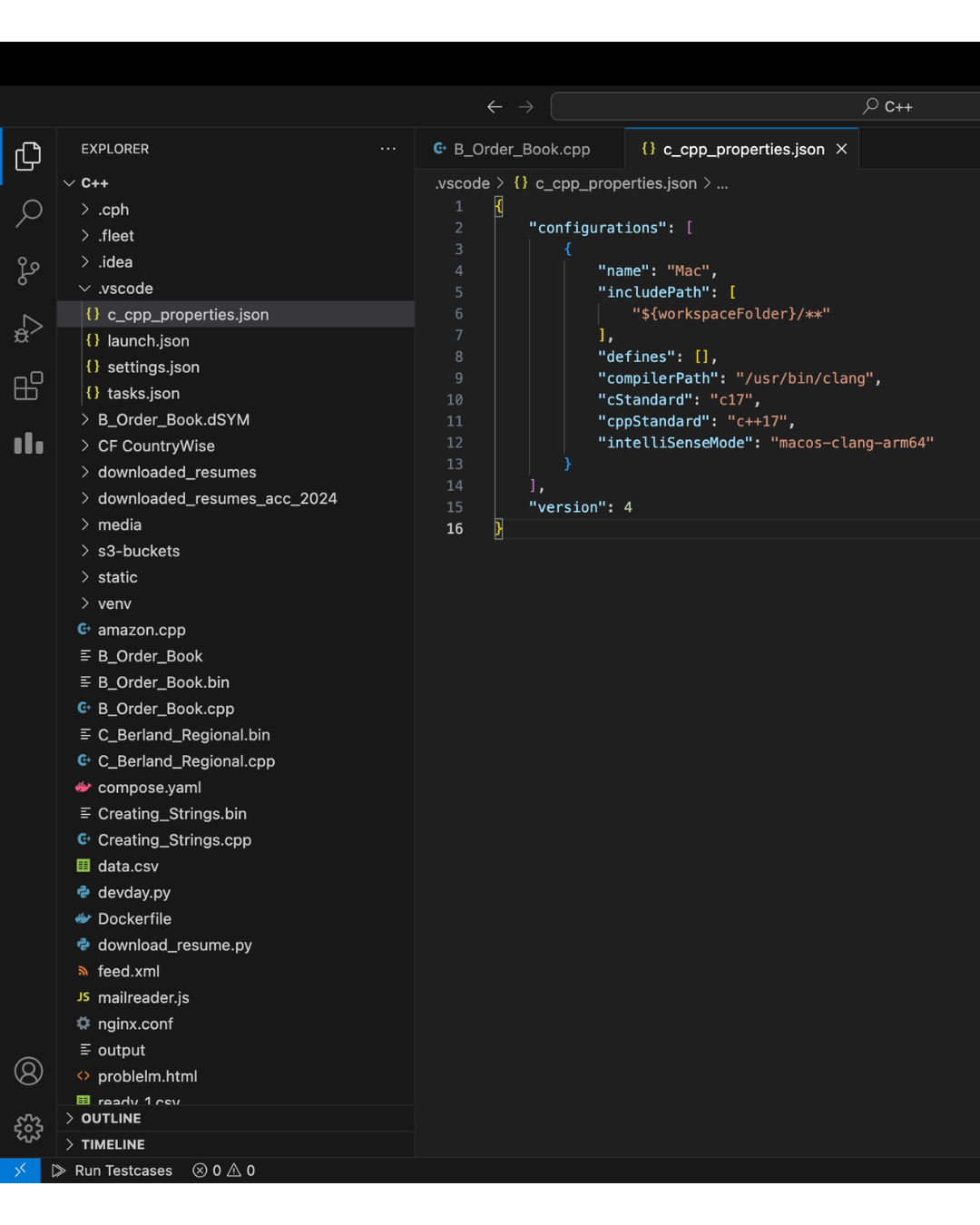Expand the B_Order_Book.dSYM folder
Viewport: 980px width, 1225px height.
point(236,420)
